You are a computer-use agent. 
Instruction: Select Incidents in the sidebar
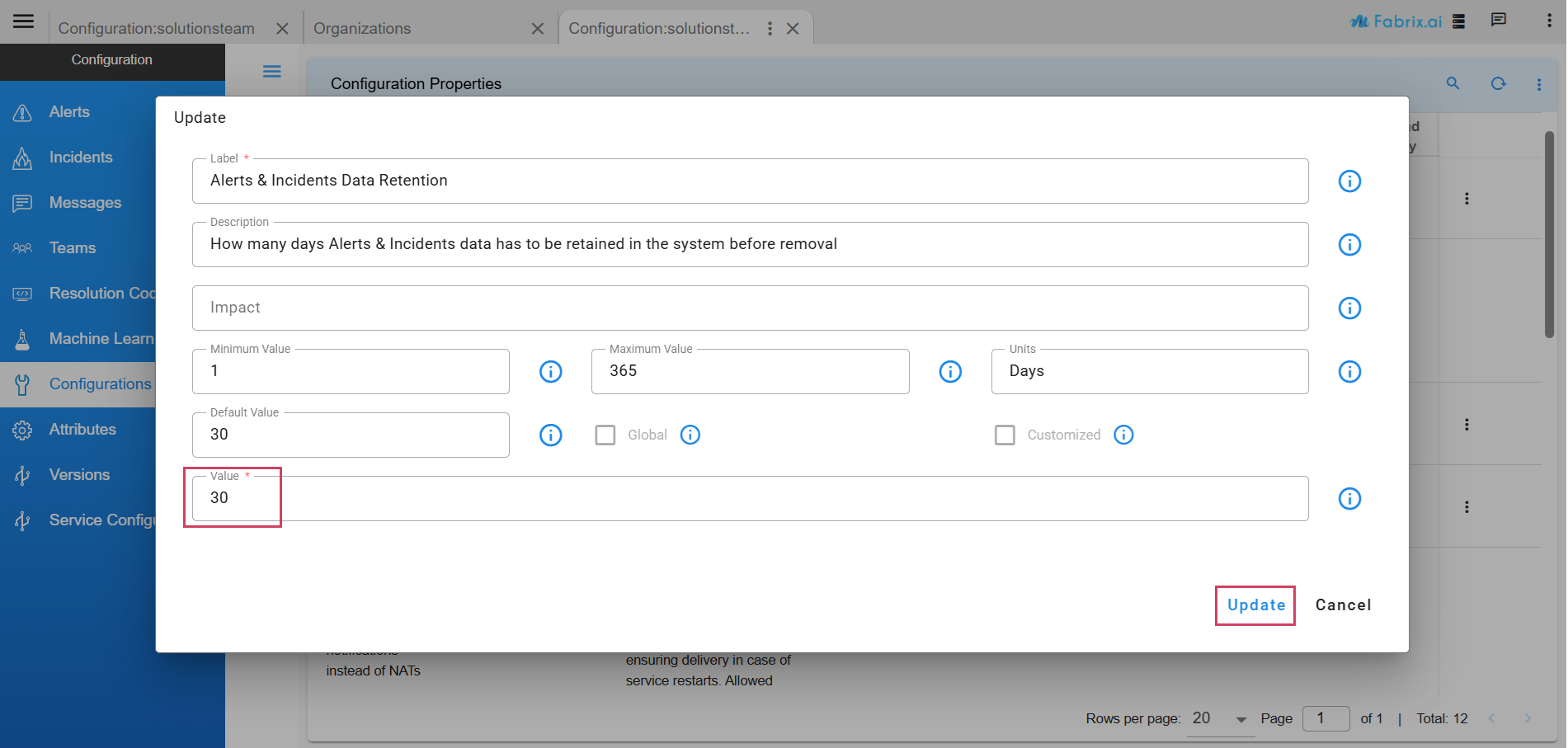[80, 158]
